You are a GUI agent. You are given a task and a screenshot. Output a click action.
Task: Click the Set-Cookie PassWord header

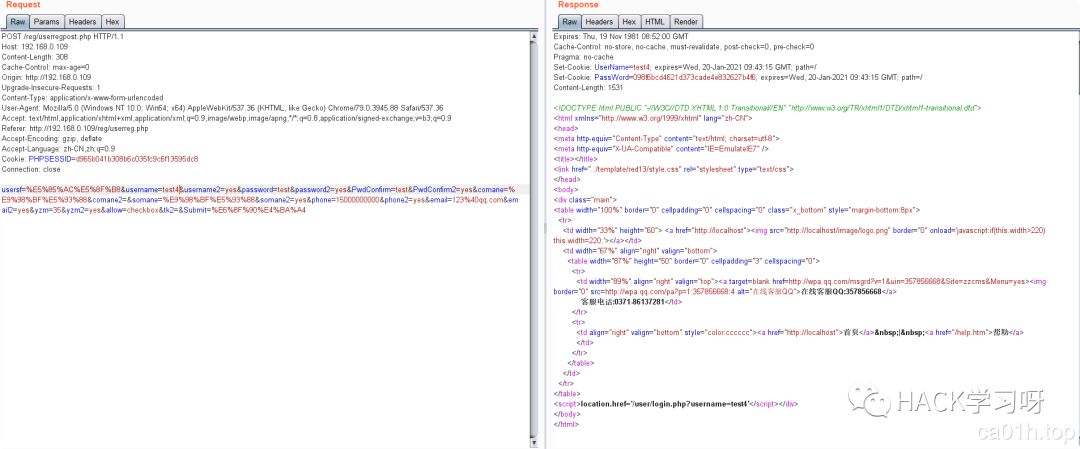[738, 77]
